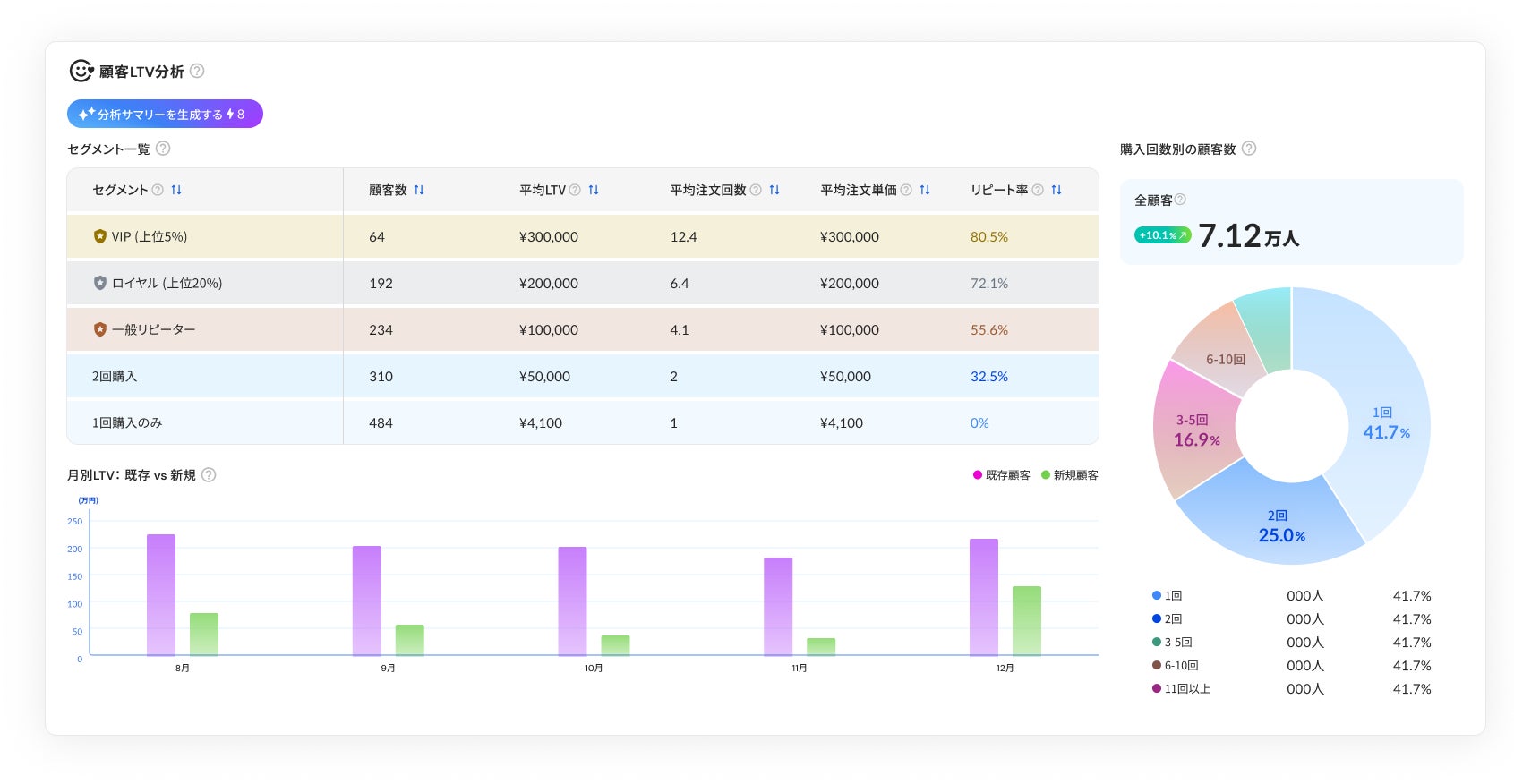Screen dimensions: 1514x784
Task: Sort table by リピート率 column arrows
Action: tap(1056, 190)
